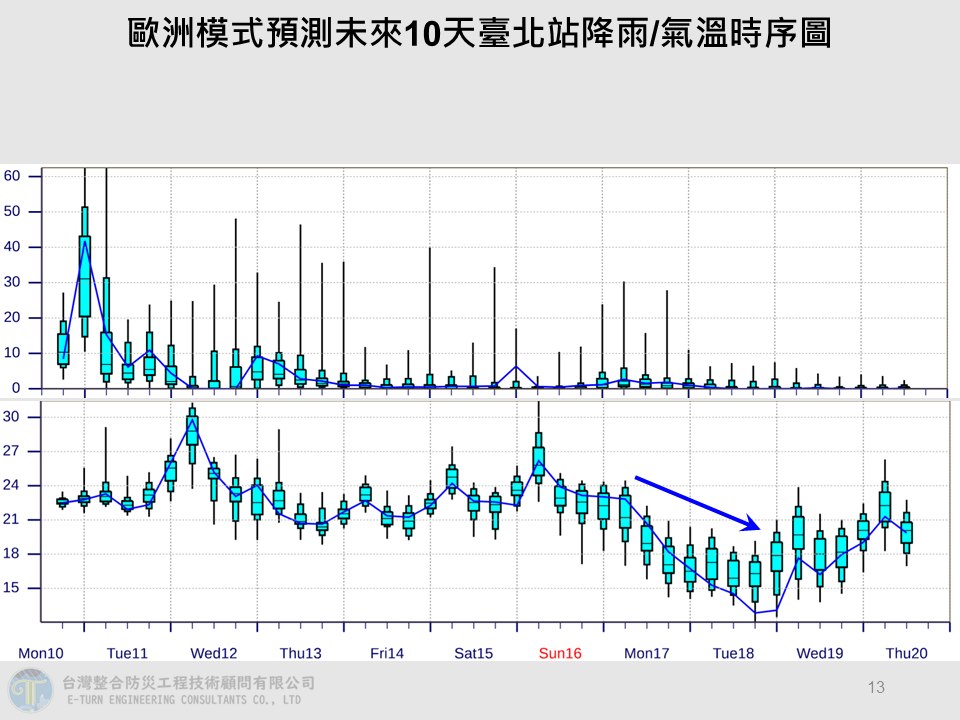
Task: Click the Tue18 axis label
Action: [x=733, y=653]
